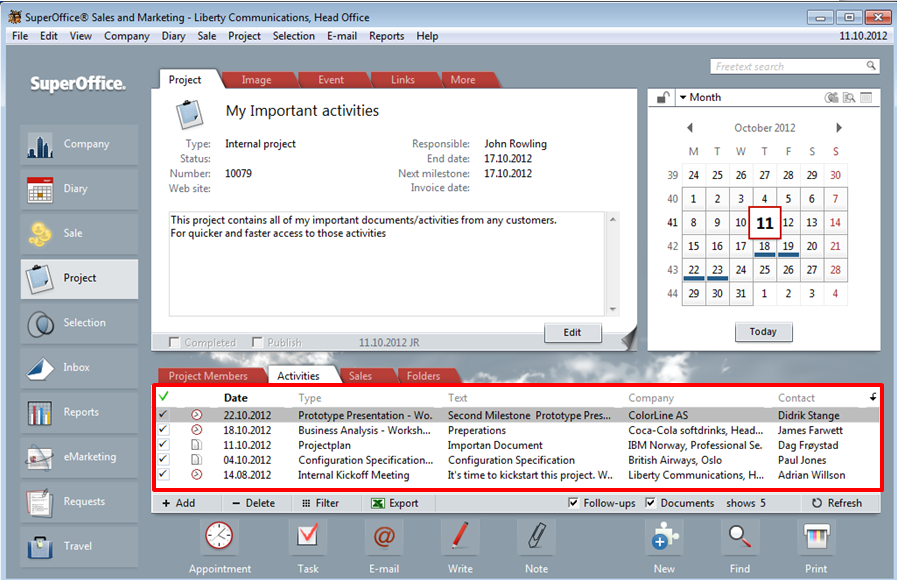The width and height of the screenshot is (897, 580).
Task: Open the Inbox navigator button
Action: pos(80,367)
